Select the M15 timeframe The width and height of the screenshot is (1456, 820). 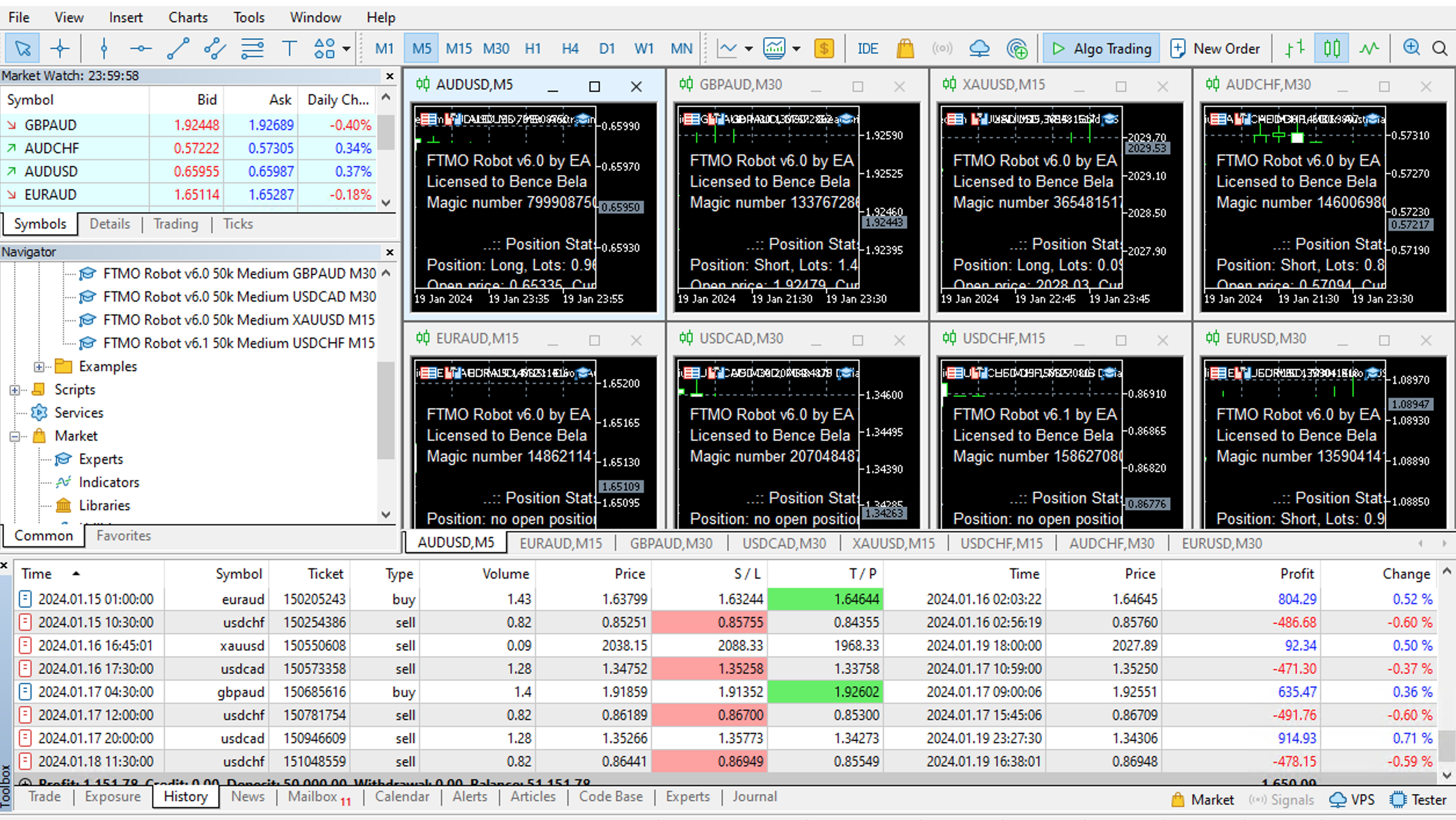click(x=459, y=49)
